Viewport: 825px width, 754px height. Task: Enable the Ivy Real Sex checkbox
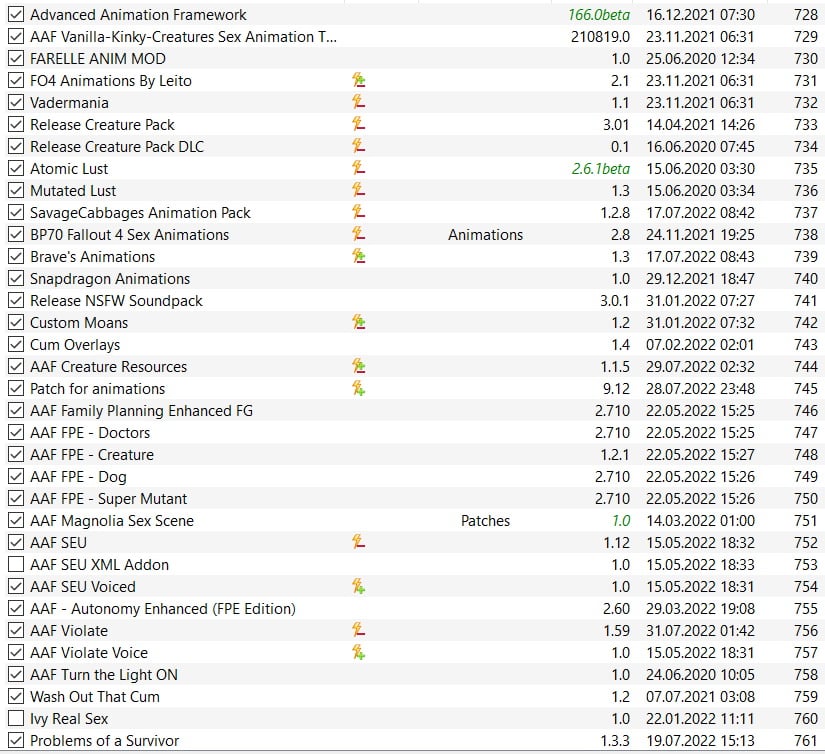pos(16,719)
